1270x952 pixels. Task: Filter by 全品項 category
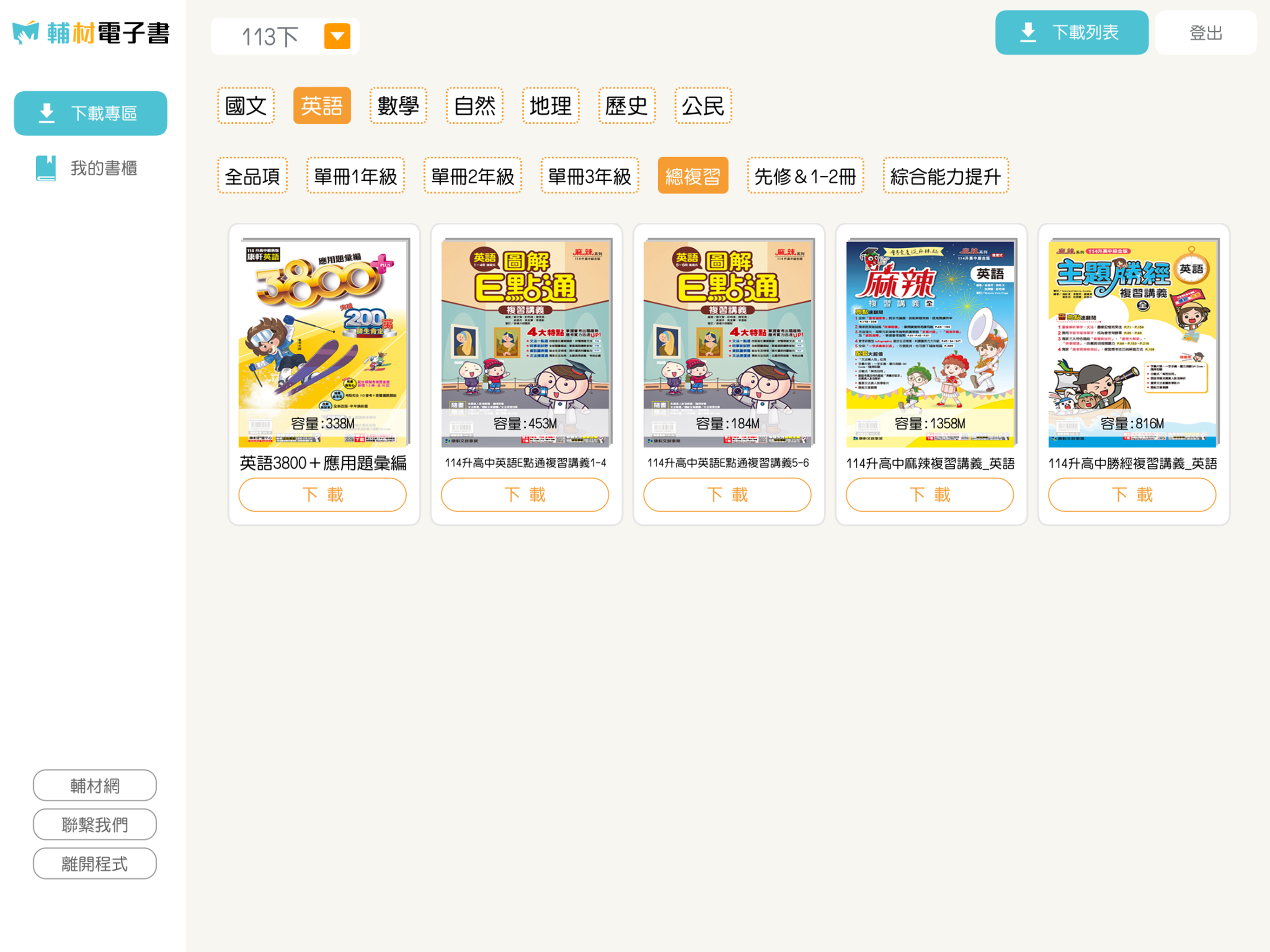coord(252,175)
